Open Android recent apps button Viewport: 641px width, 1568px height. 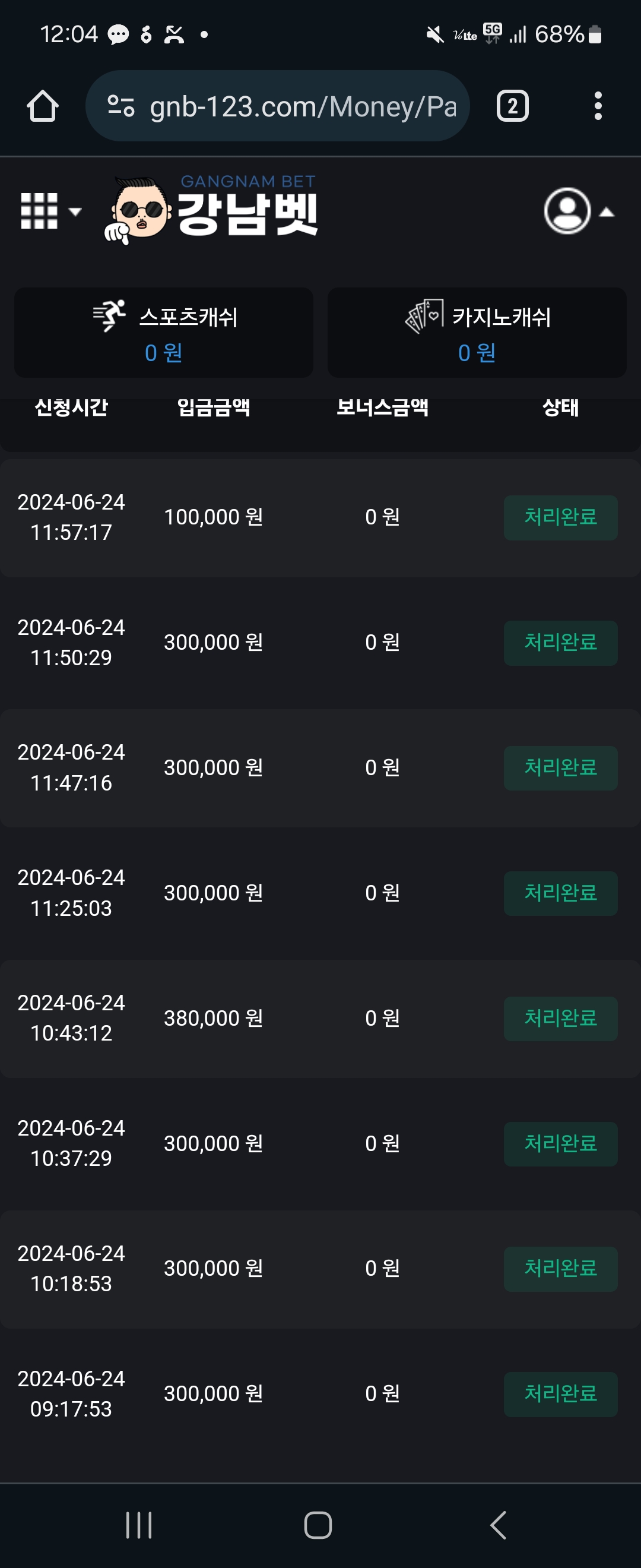(x=139, y=1525)
